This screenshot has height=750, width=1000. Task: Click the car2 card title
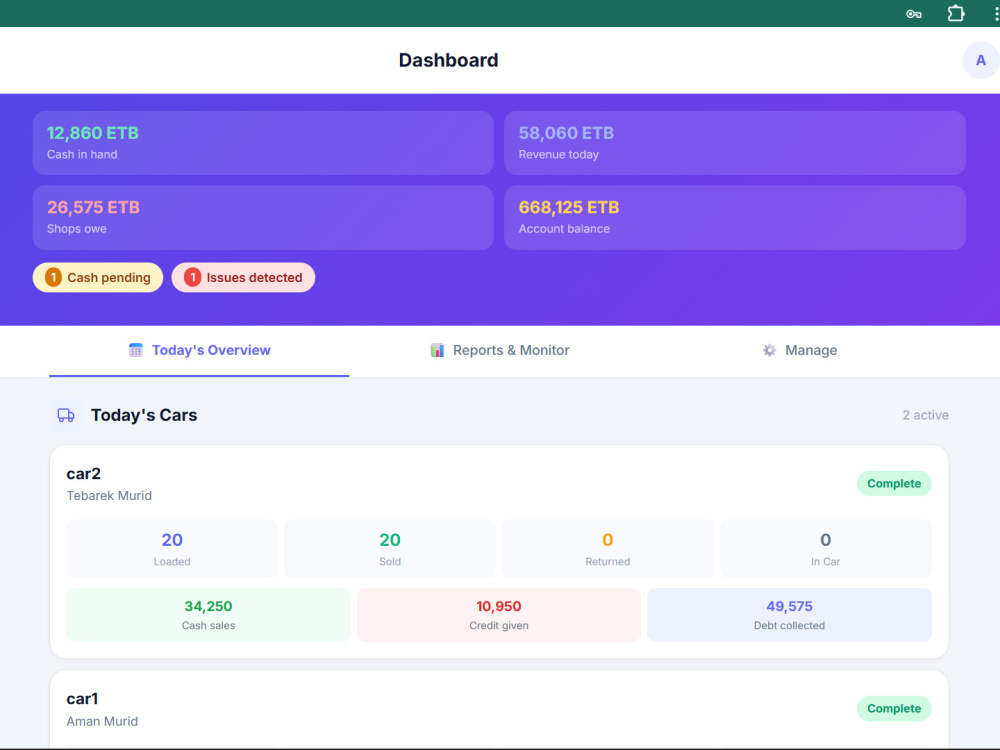(84, 474)
